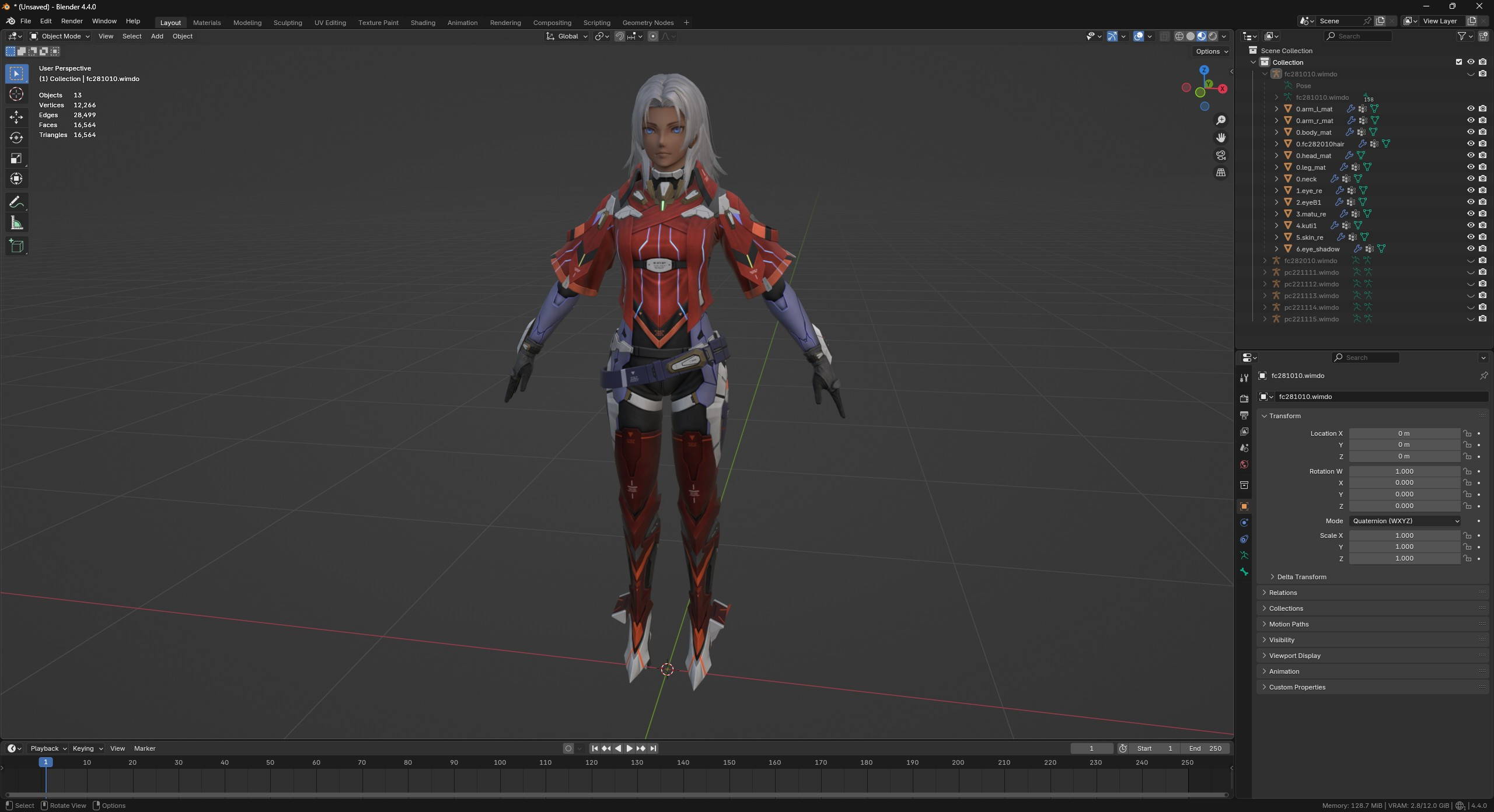Activate the Measure tool
The width and height of the screenshot is (1494, 812).
(16, 222)
